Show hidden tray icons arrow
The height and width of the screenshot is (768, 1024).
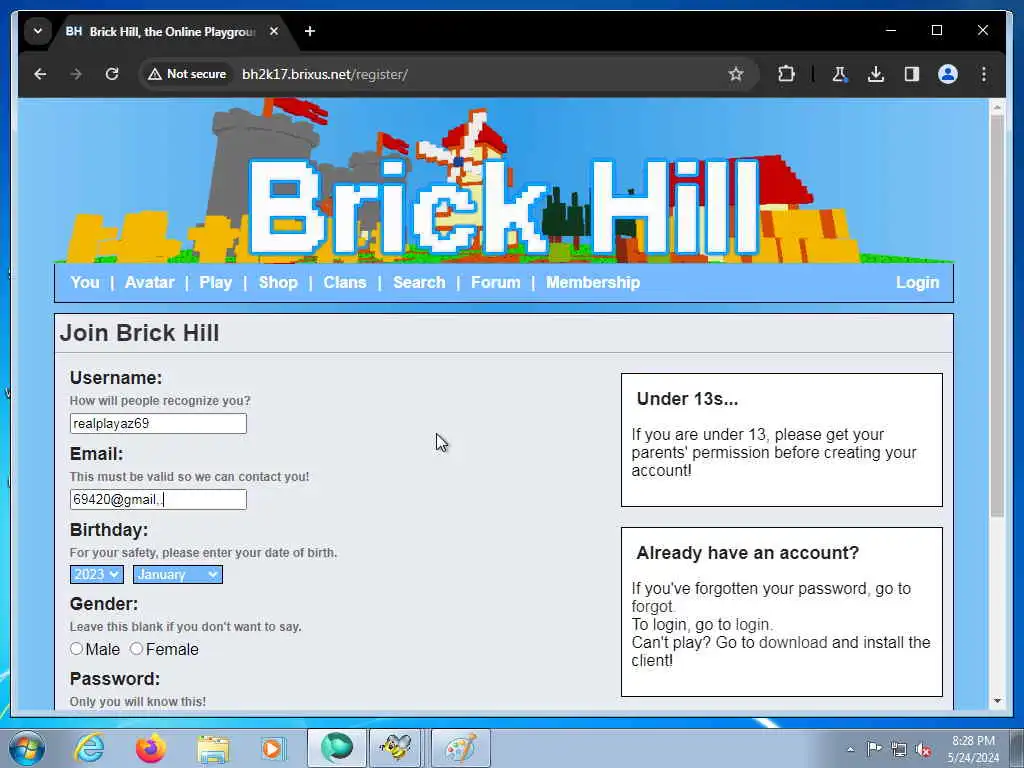click(x=850, y=749)
